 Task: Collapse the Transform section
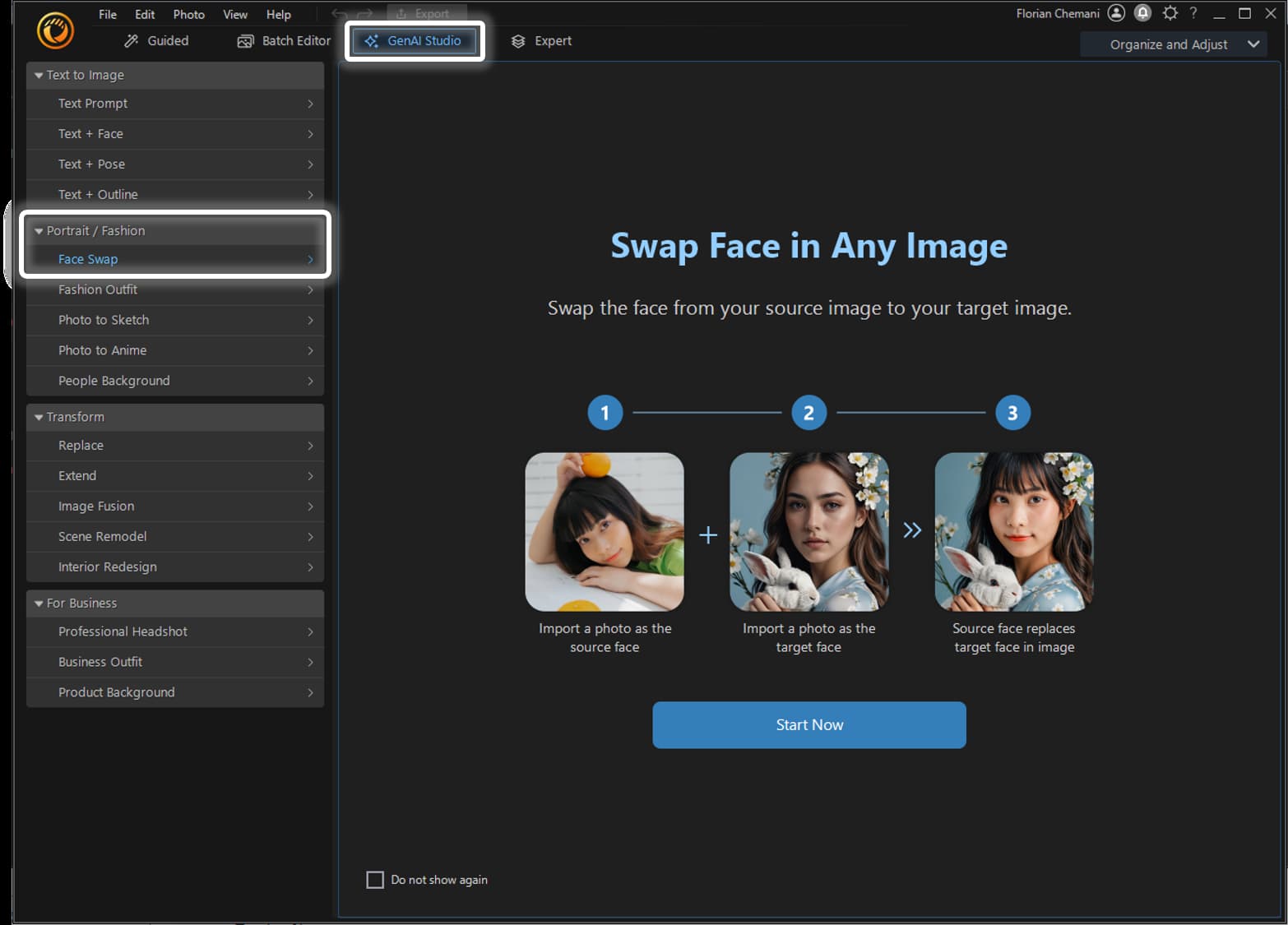pyautogui.click(x=38, y=417)
